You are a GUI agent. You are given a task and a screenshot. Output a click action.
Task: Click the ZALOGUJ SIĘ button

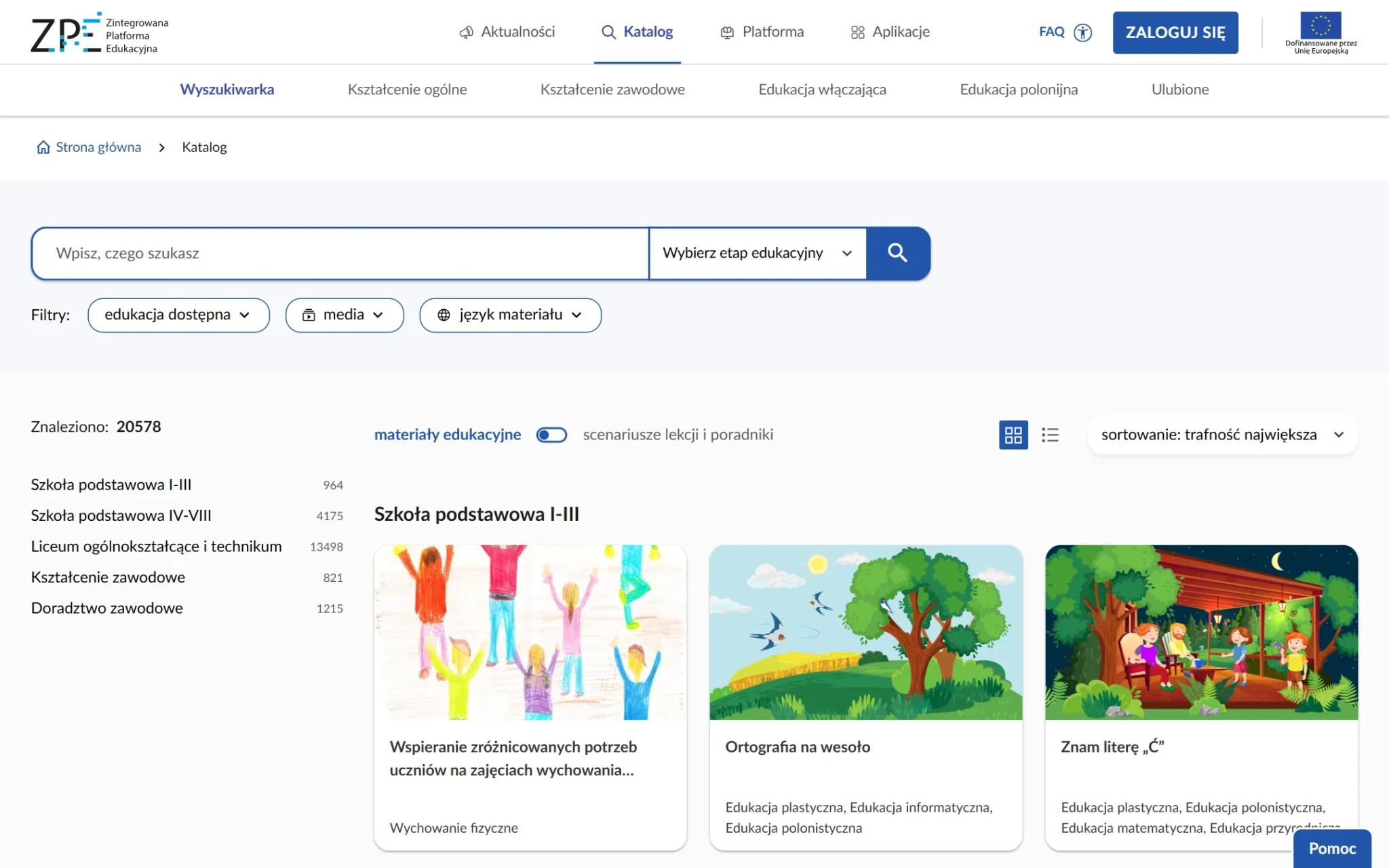point(1175,33)
